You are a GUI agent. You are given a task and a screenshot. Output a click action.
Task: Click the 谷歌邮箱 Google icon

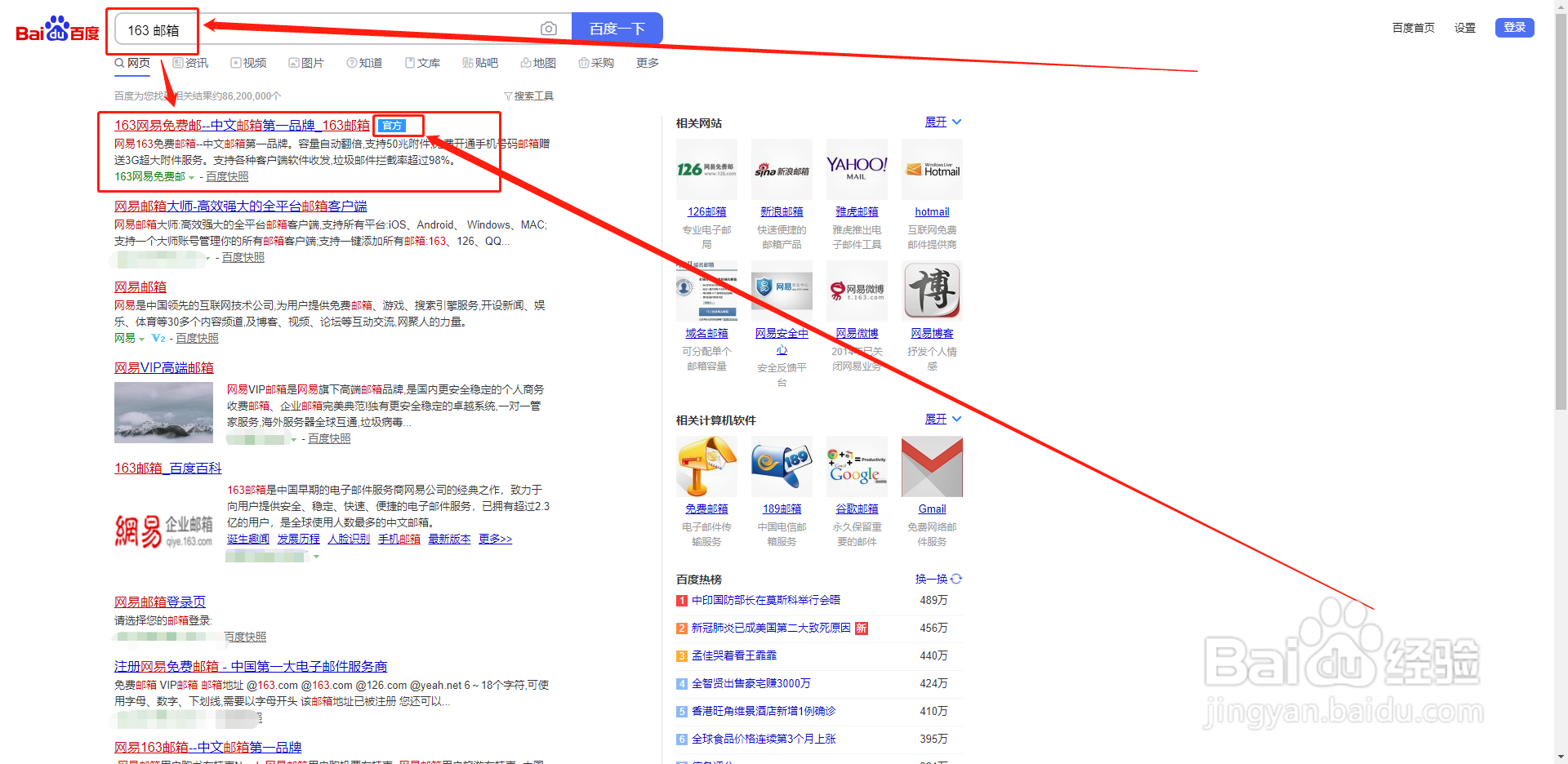[857, 466]
